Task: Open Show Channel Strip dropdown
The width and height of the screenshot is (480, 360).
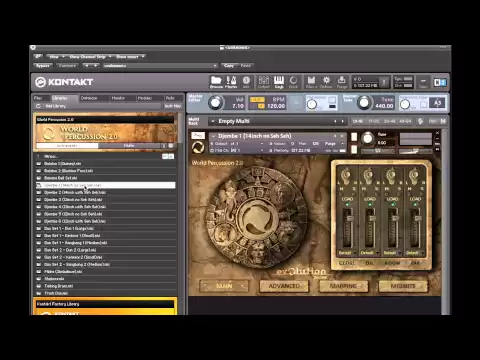Action: [89, 57]
